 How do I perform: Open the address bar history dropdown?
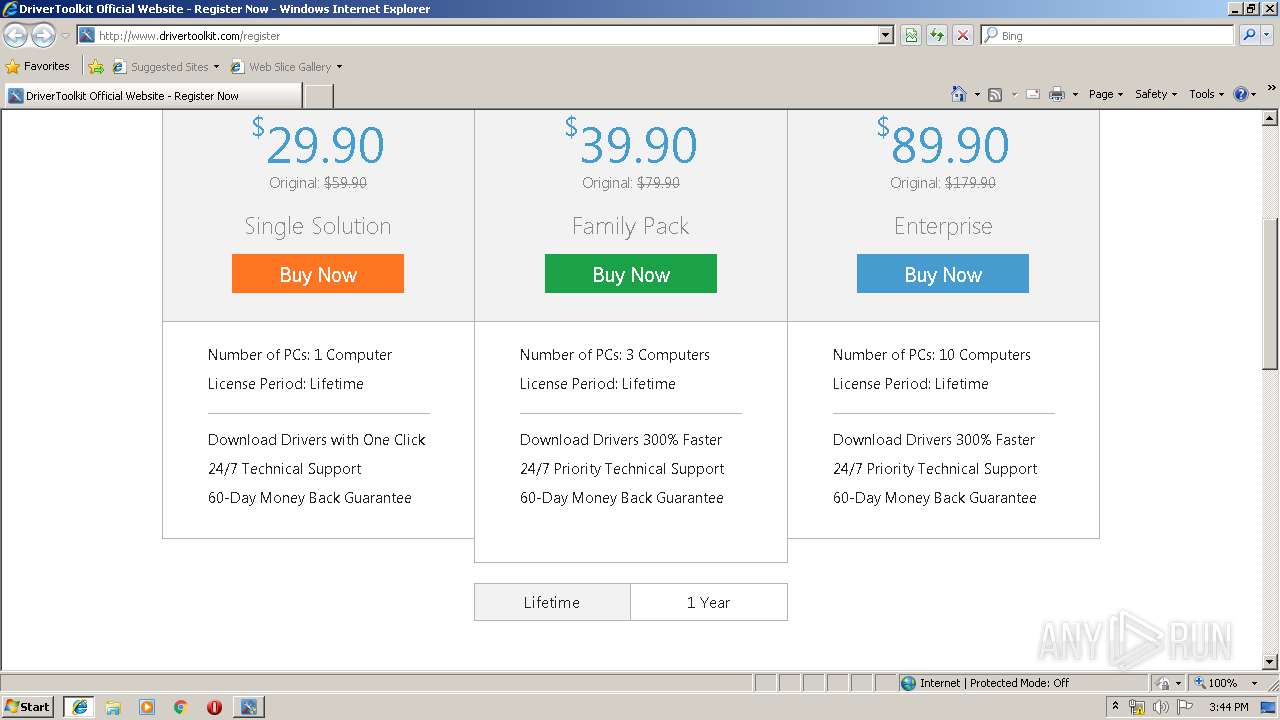pos(886,35)
